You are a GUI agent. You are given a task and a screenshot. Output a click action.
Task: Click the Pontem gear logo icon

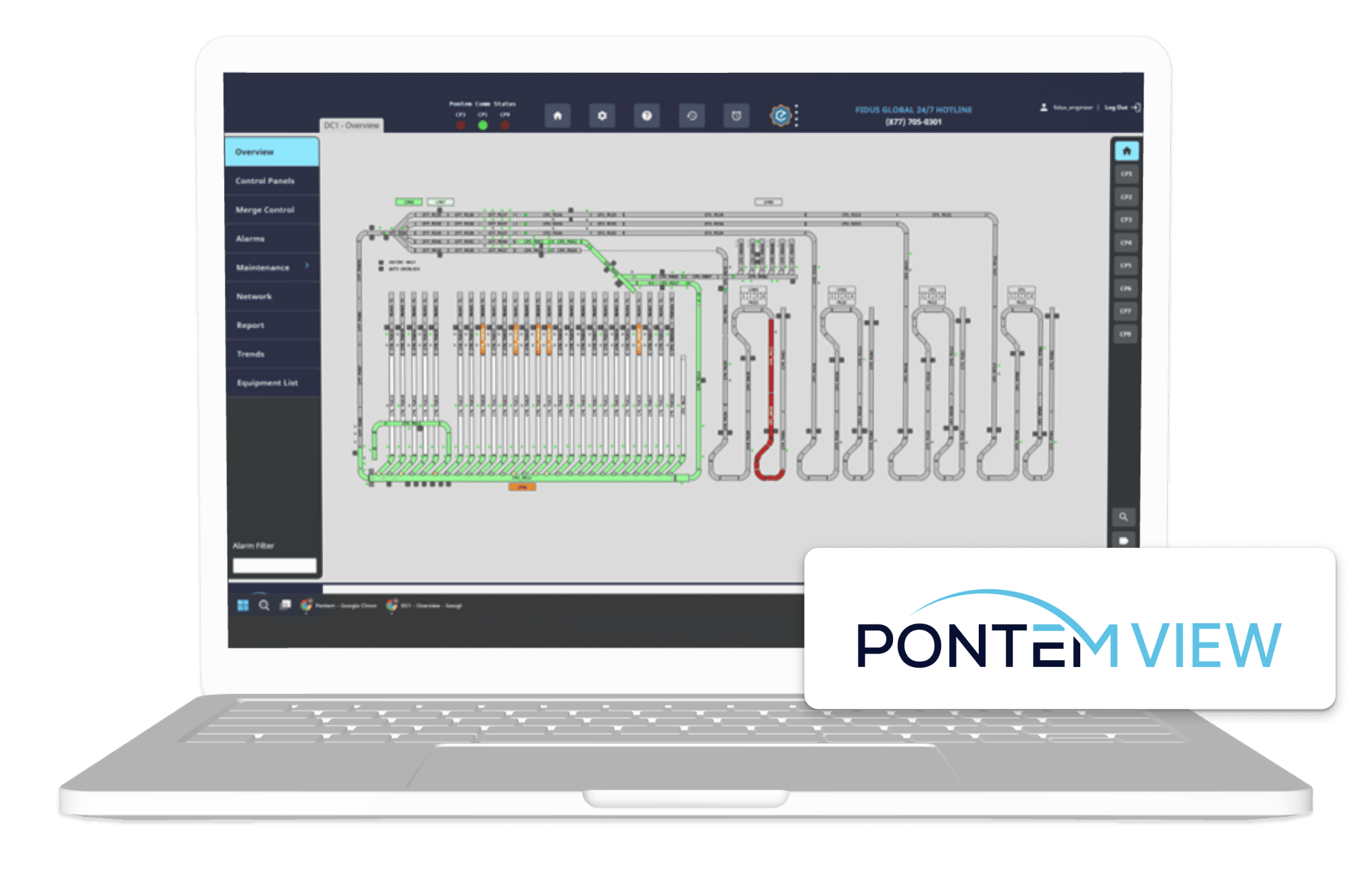pyautogui.click(x=780, y=116)
